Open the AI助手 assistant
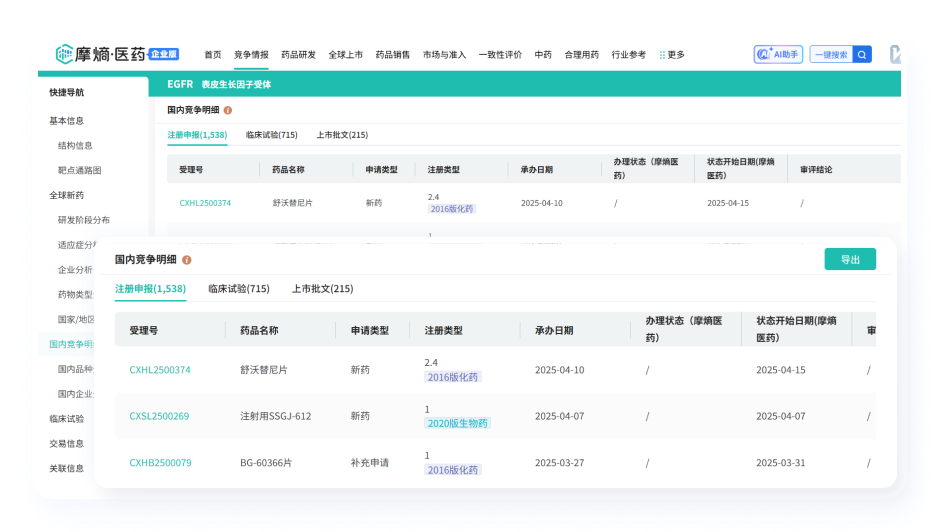Viewport: 940px width, 532px height. (778, 55)
